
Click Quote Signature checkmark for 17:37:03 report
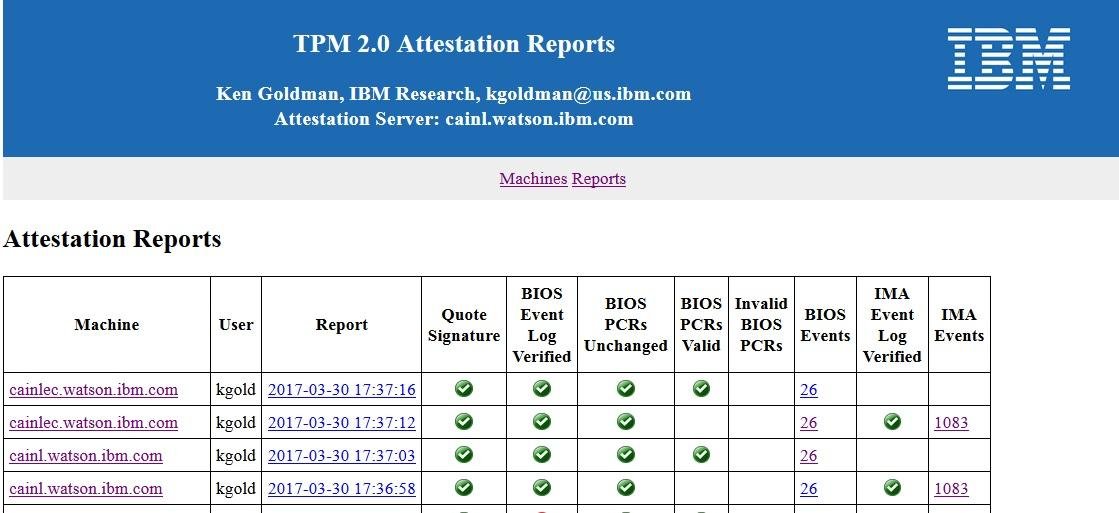coord(464,454)
